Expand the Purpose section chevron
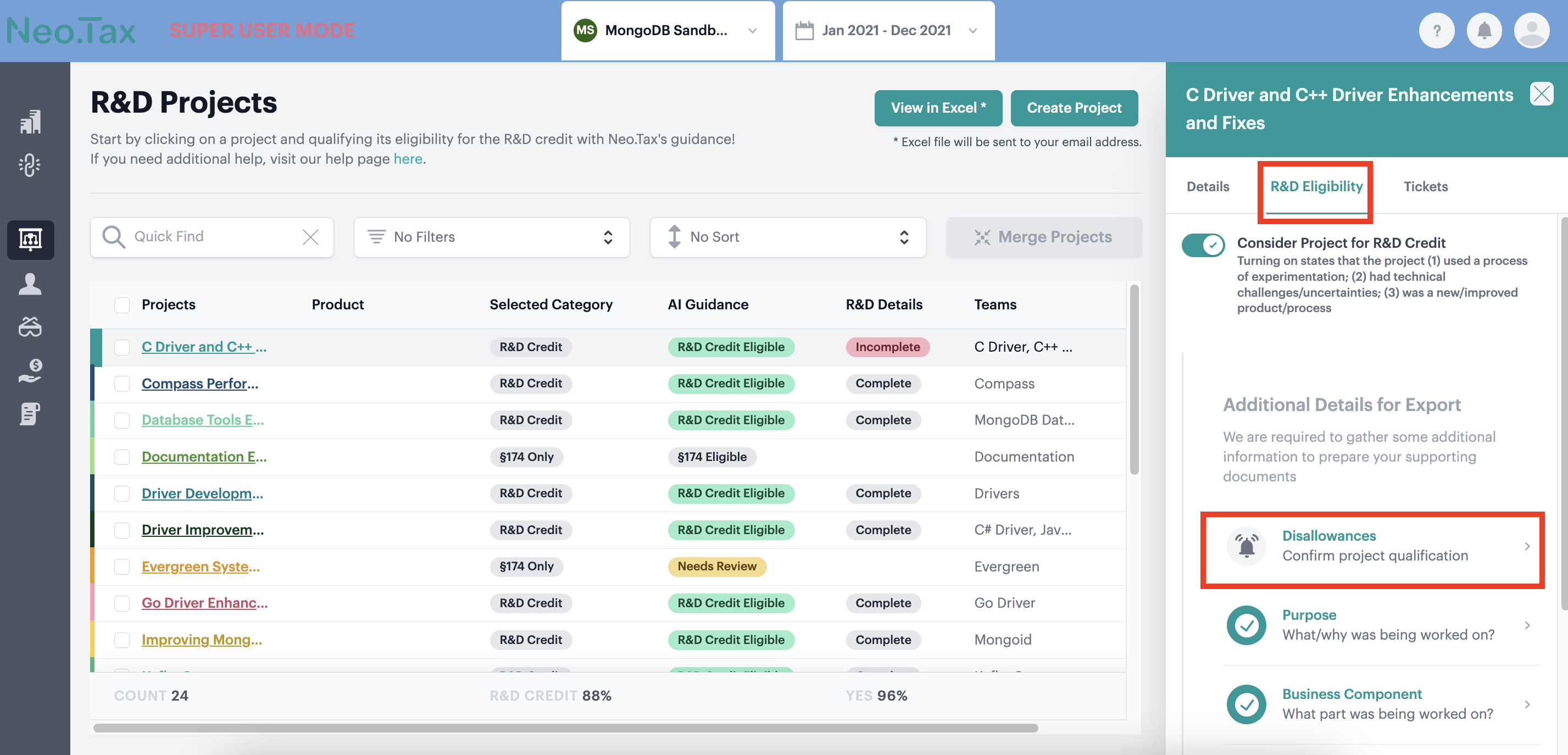Viewport: 1568px width, 755px height. point(1527,625)
